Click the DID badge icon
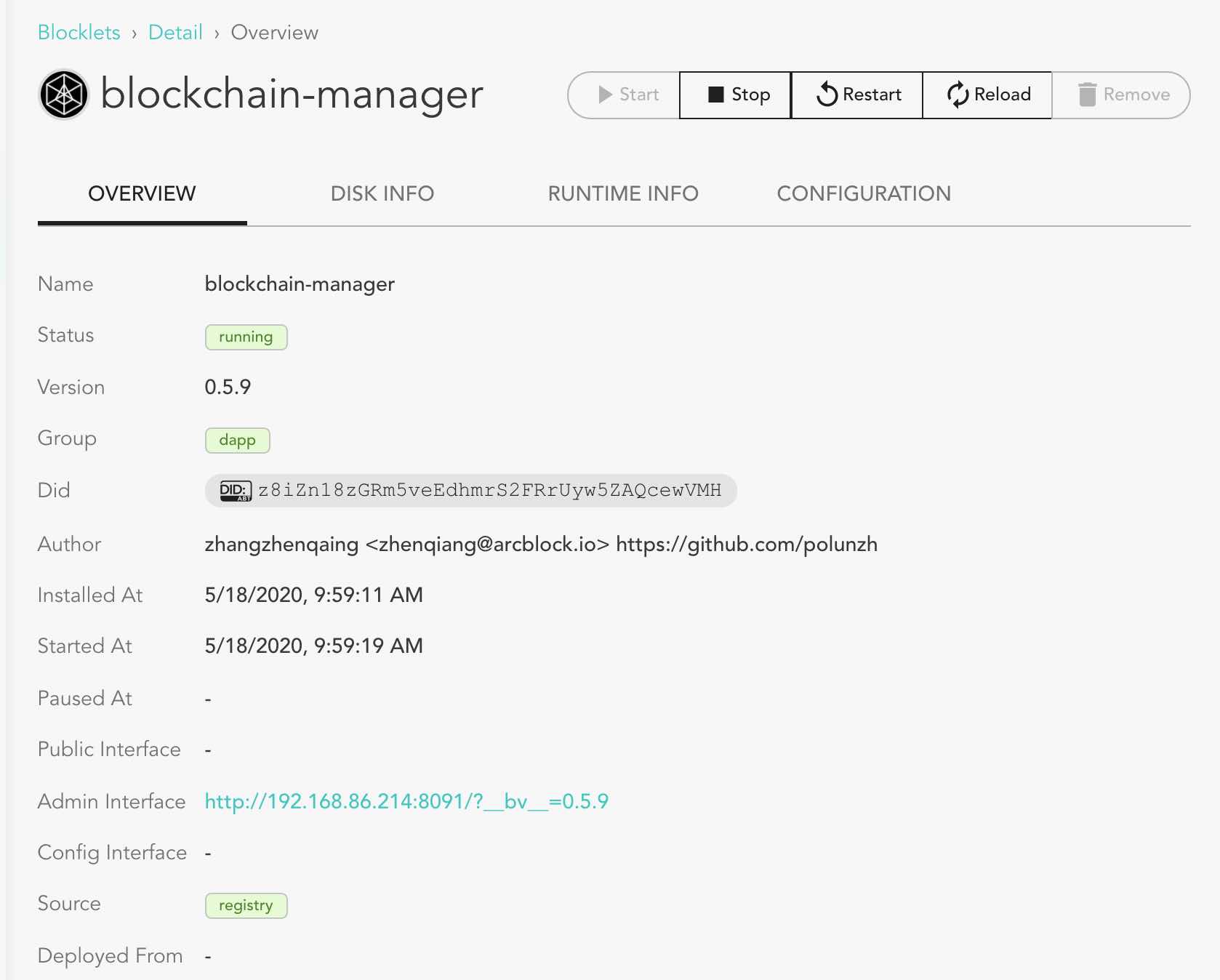Screen dimensions: 1220x980 [x=236, y=491]
